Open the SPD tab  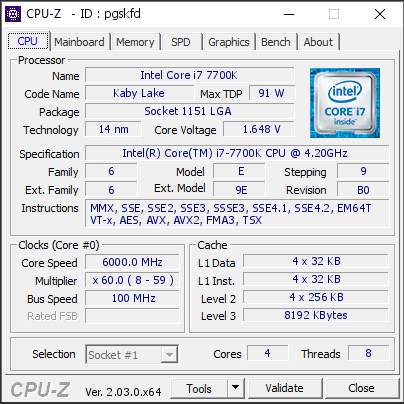[181, 42]
